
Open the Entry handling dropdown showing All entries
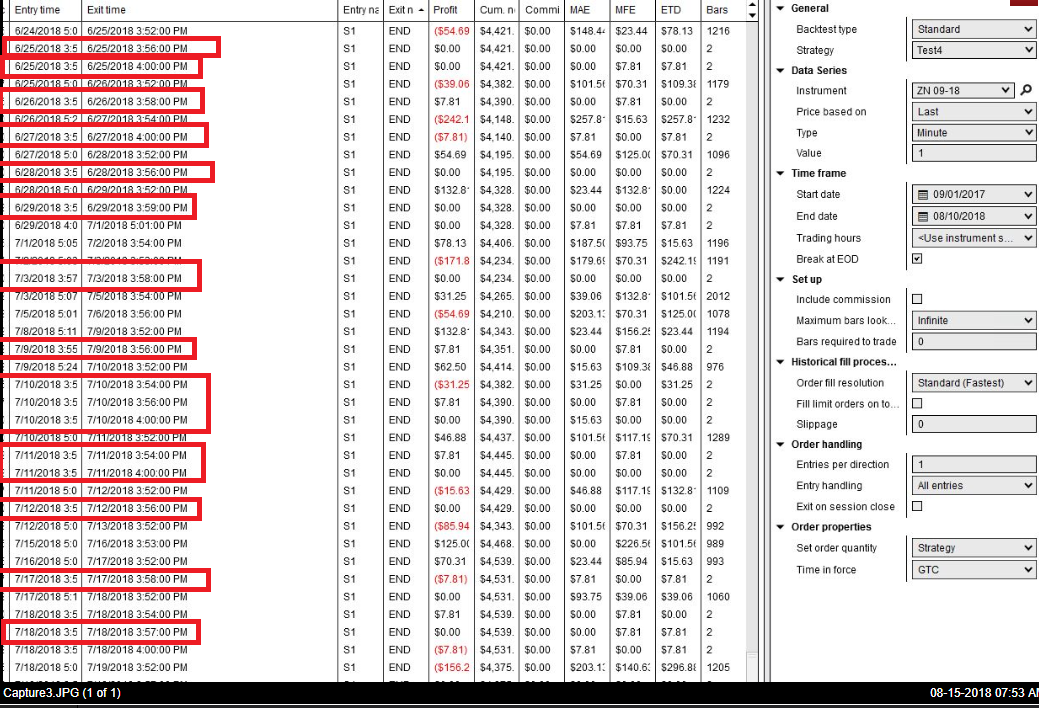coord(973,485)
